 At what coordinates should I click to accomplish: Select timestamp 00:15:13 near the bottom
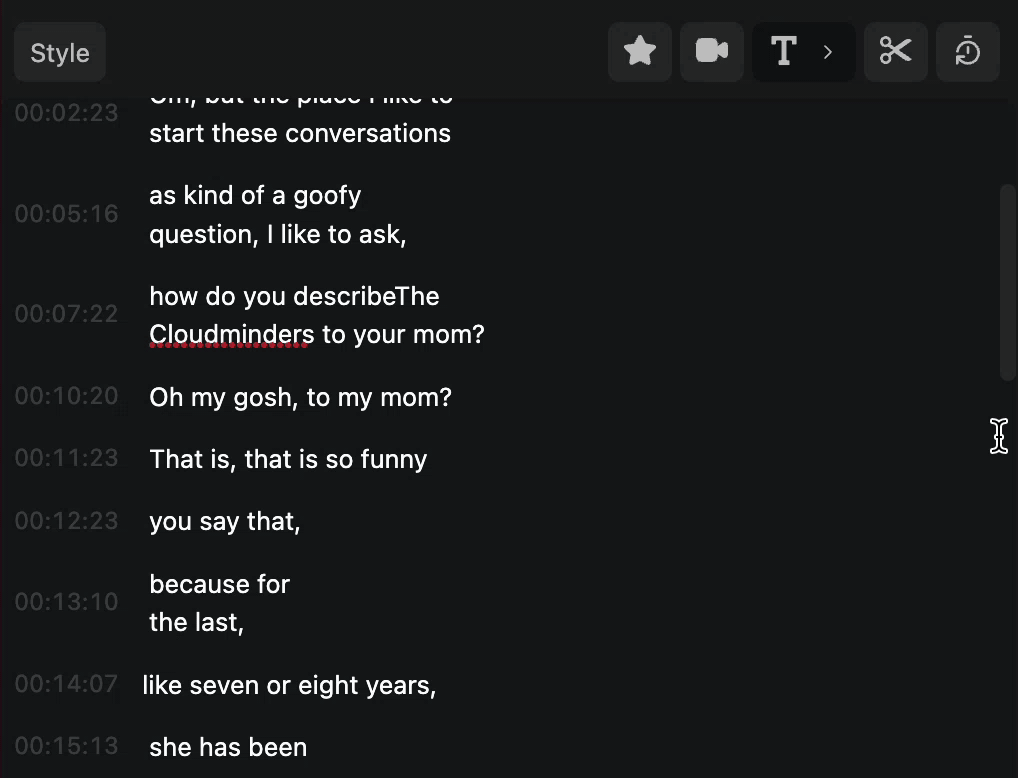click(66, 746)
